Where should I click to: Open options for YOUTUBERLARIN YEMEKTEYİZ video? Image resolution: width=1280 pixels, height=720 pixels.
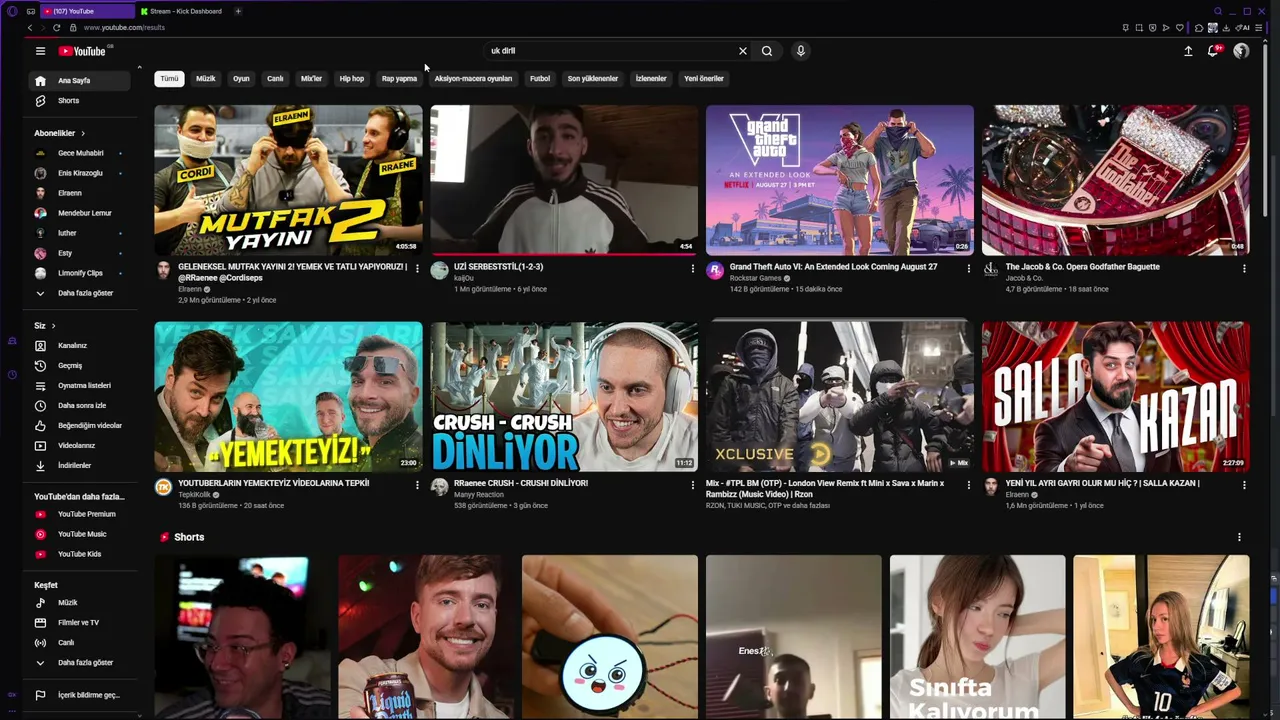point(417,485)
